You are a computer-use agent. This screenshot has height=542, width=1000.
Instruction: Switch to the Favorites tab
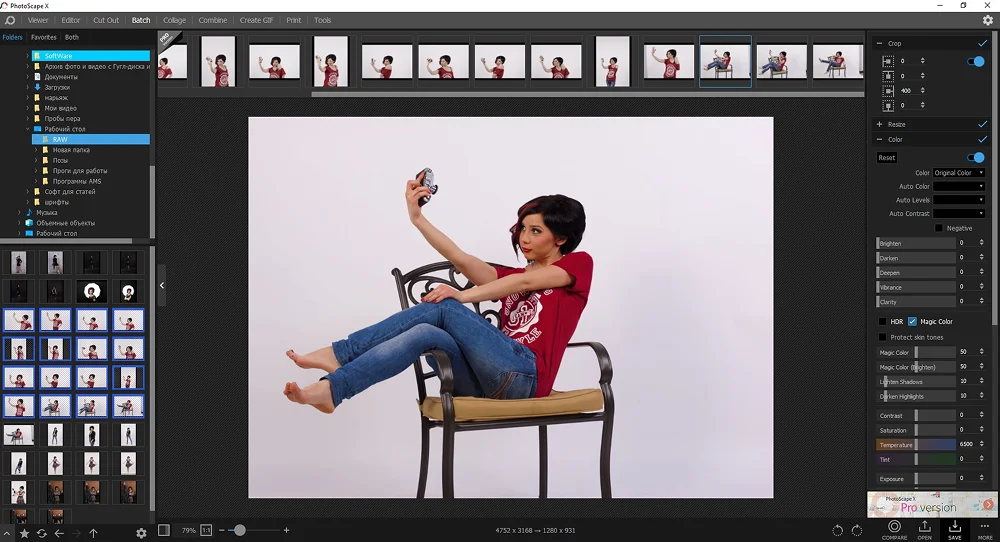(43, 37)
